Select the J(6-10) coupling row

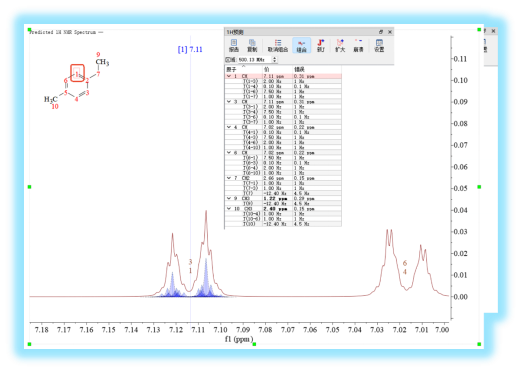coord(283,173)
